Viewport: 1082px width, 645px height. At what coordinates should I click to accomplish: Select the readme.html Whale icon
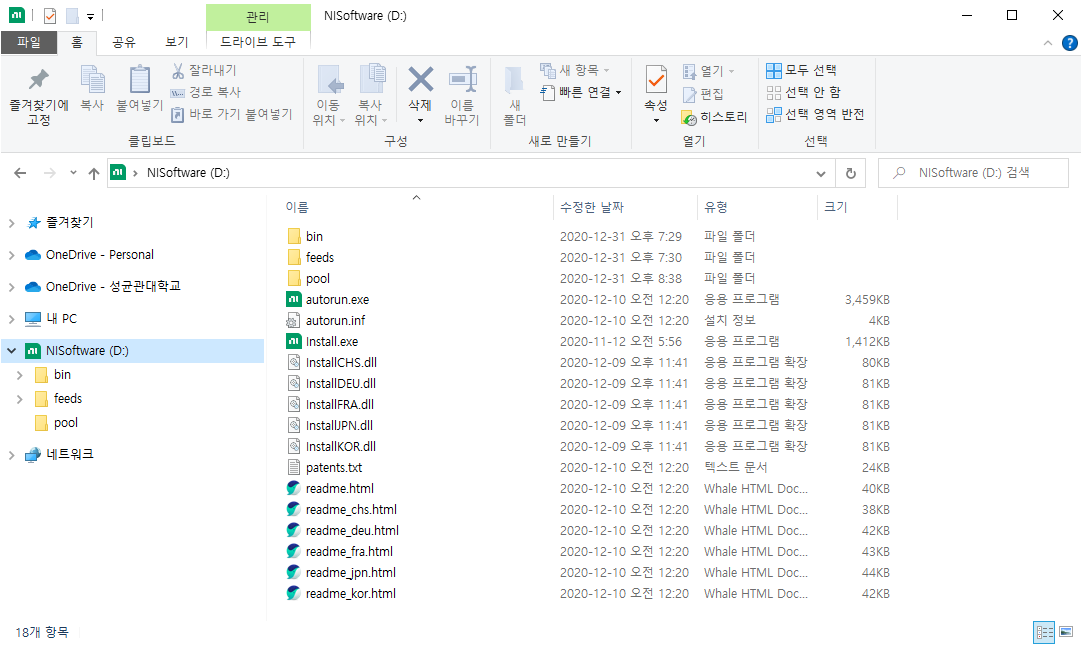coord(294,488)
